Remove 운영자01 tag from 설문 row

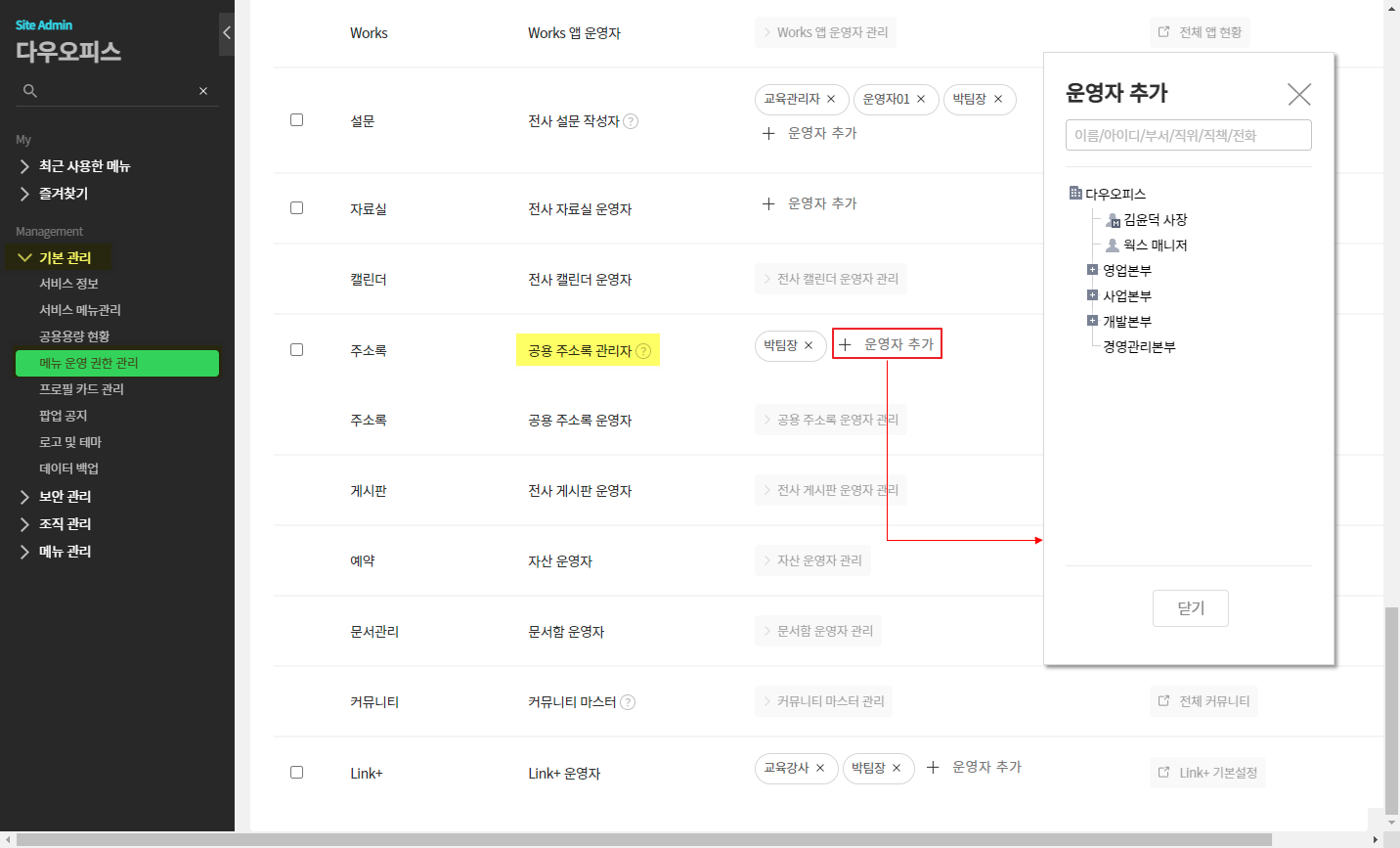pyautogui.click(x=921, y=100)
